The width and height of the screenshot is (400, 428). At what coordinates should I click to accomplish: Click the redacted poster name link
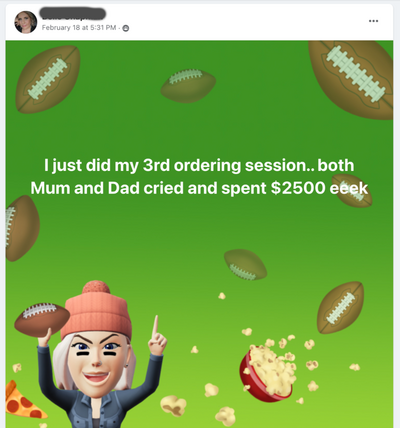coord(73,14)
